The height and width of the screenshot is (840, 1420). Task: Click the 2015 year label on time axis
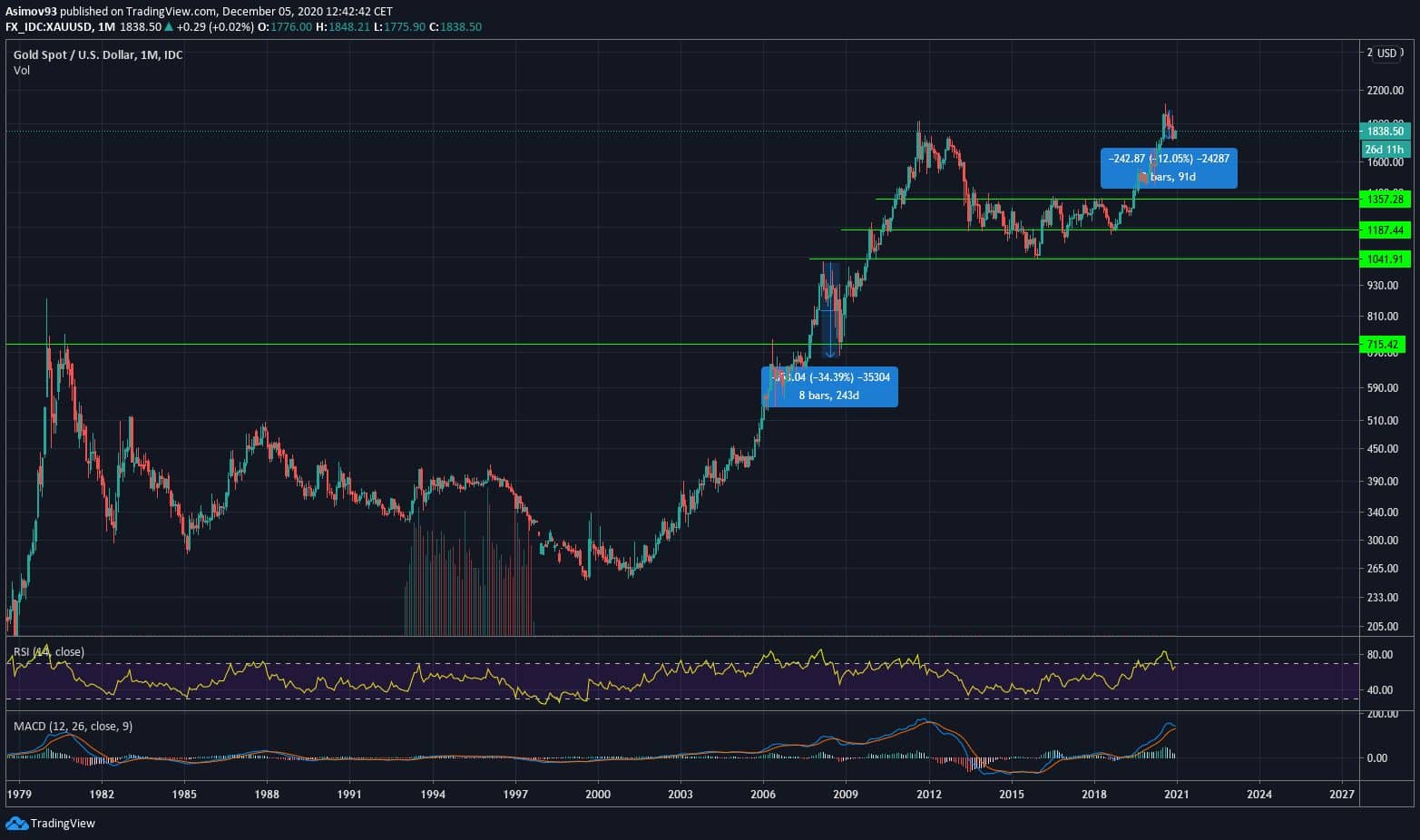coord(1012,795)
